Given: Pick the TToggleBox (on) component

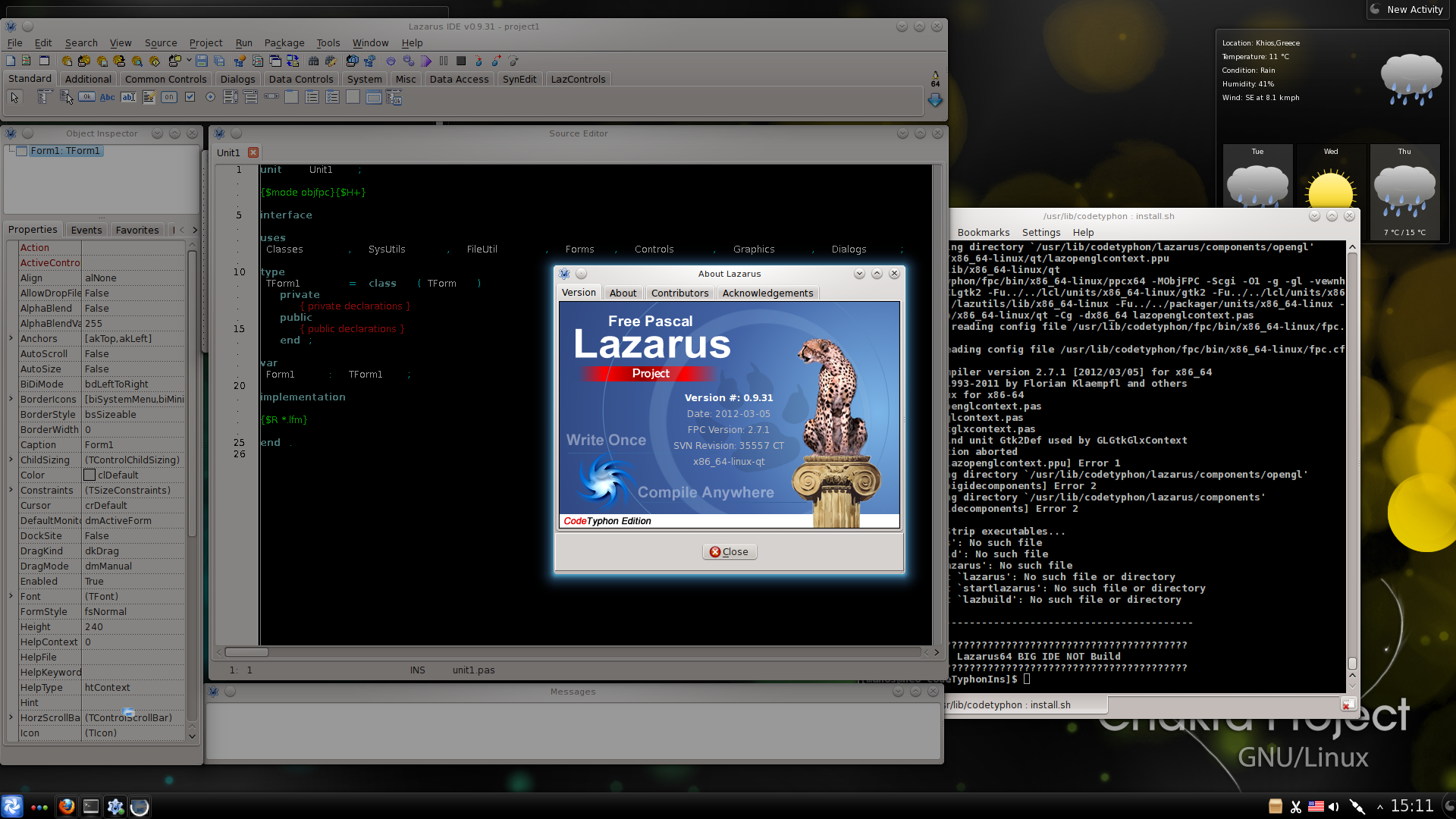Looking at the screenshot, I should [x=169, y=97].
